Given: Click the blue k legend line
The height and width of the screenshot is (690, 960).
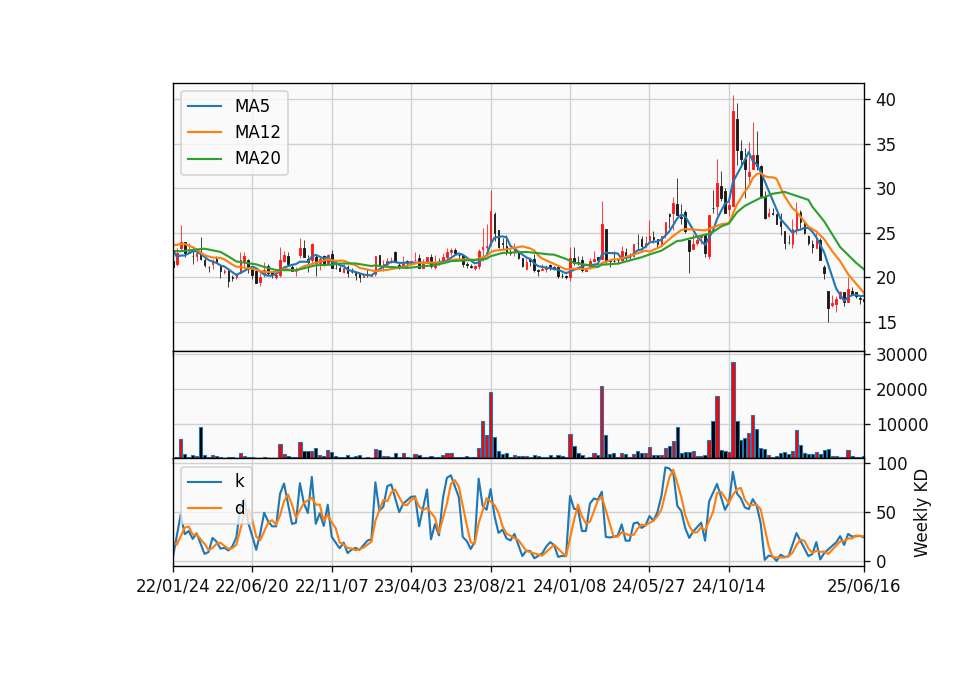Looking at the screenshot, I should [204, 481].
